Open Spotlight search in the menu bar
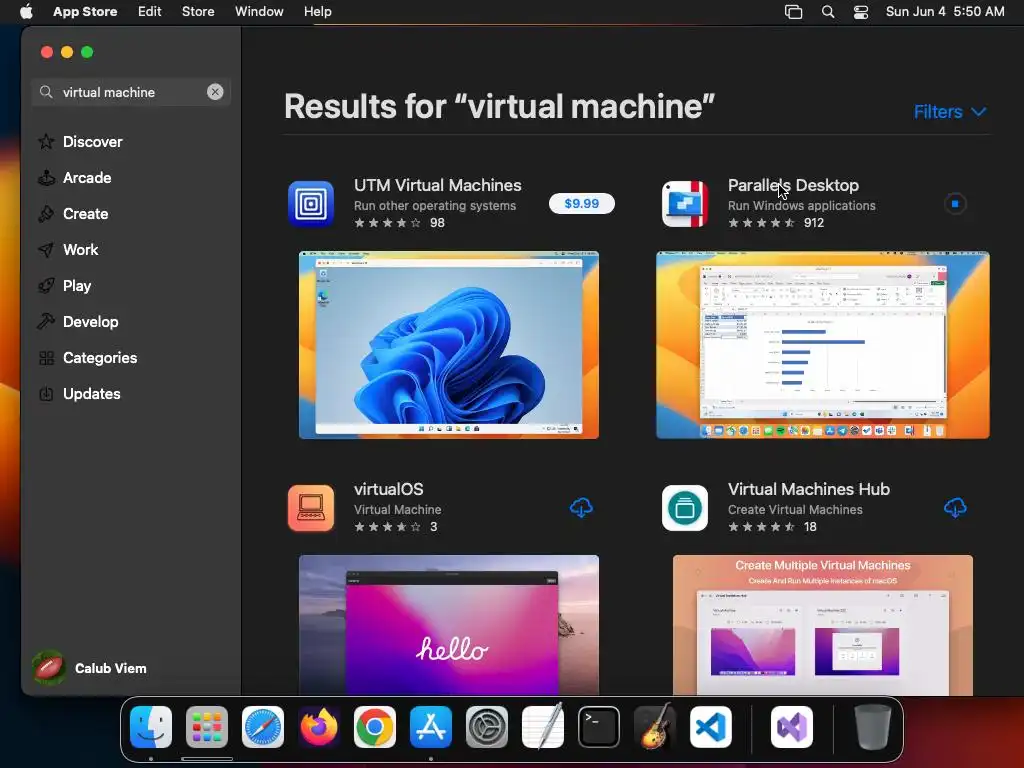1024x768 pixels. tap(827, 12)
